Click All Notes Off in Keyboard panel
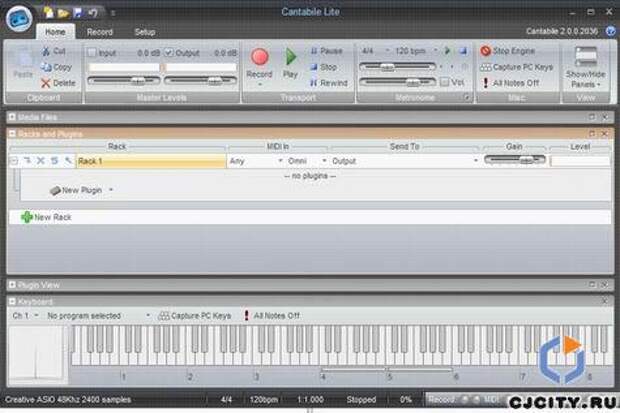 272,316
